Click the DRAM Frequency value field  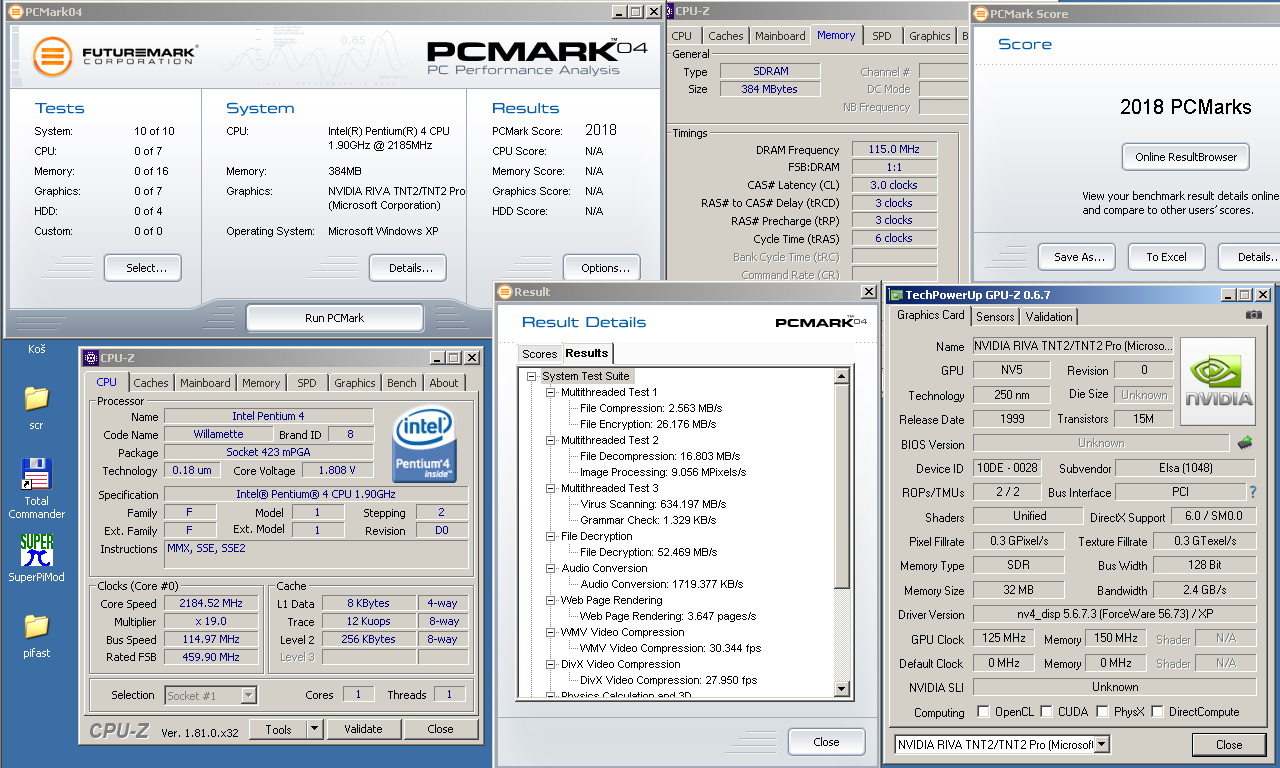pos(893,150)
